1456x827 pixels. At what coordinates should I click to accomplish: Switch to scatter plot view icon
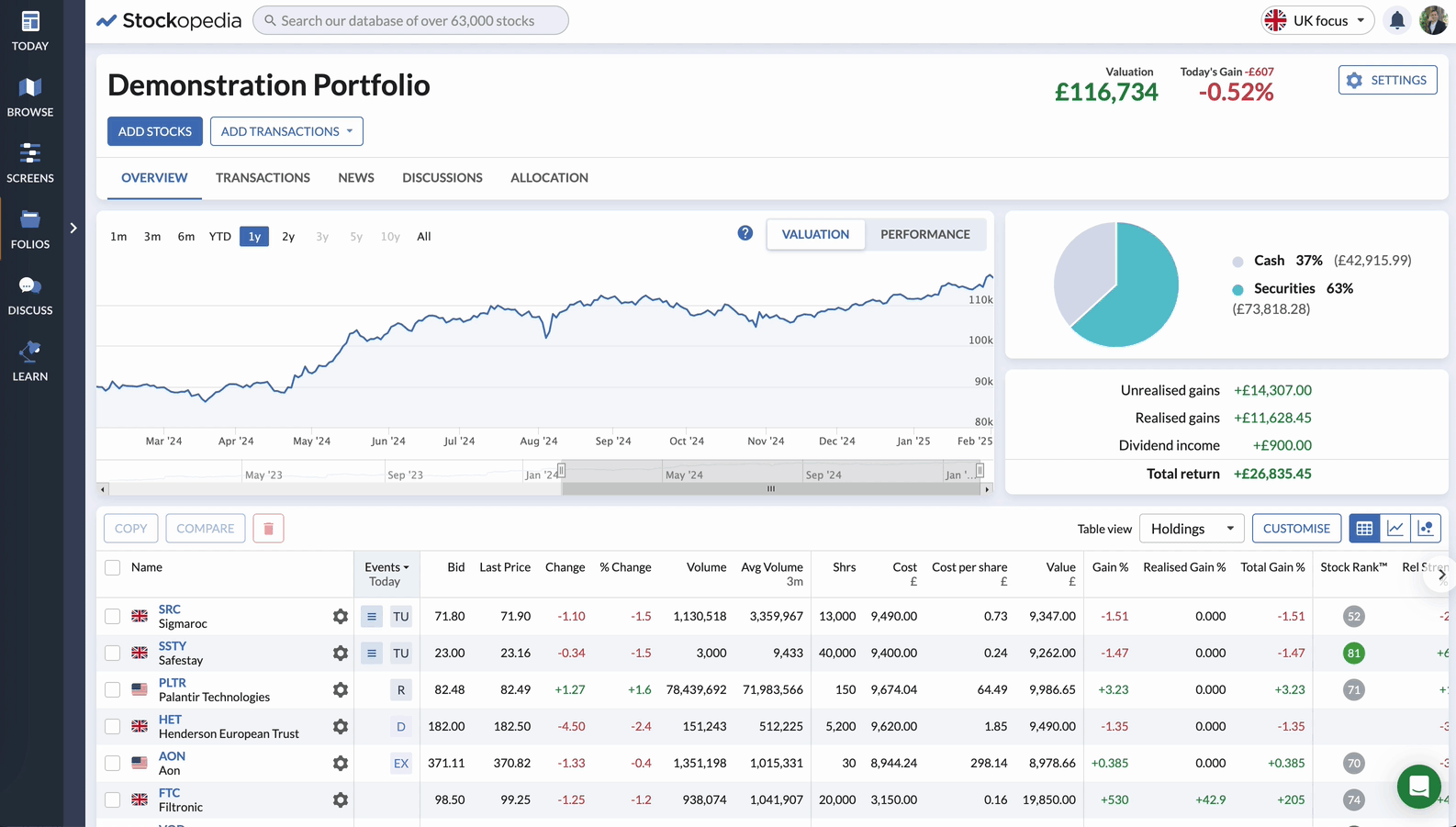[1426, 529]
